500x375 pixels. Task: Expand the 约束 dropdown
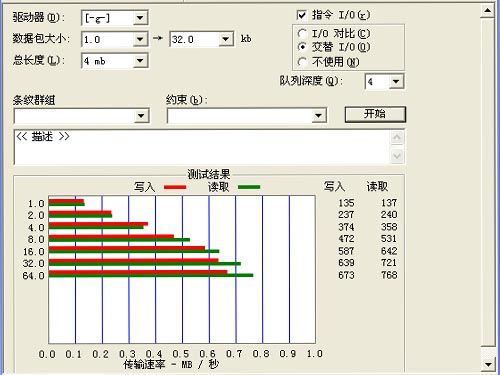[318, 116]
